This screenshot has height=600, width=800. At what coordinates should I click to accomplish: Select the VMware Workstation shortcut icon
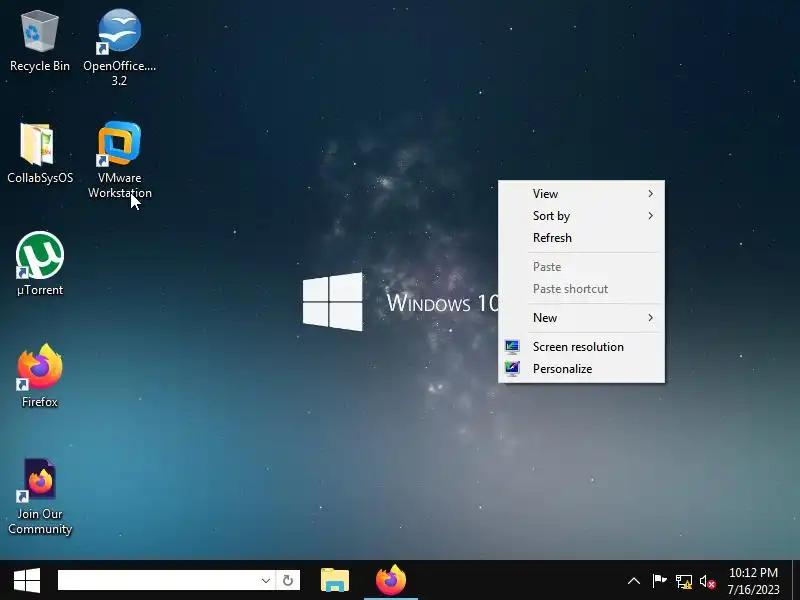pyautogui.click(x=119, y=159)
